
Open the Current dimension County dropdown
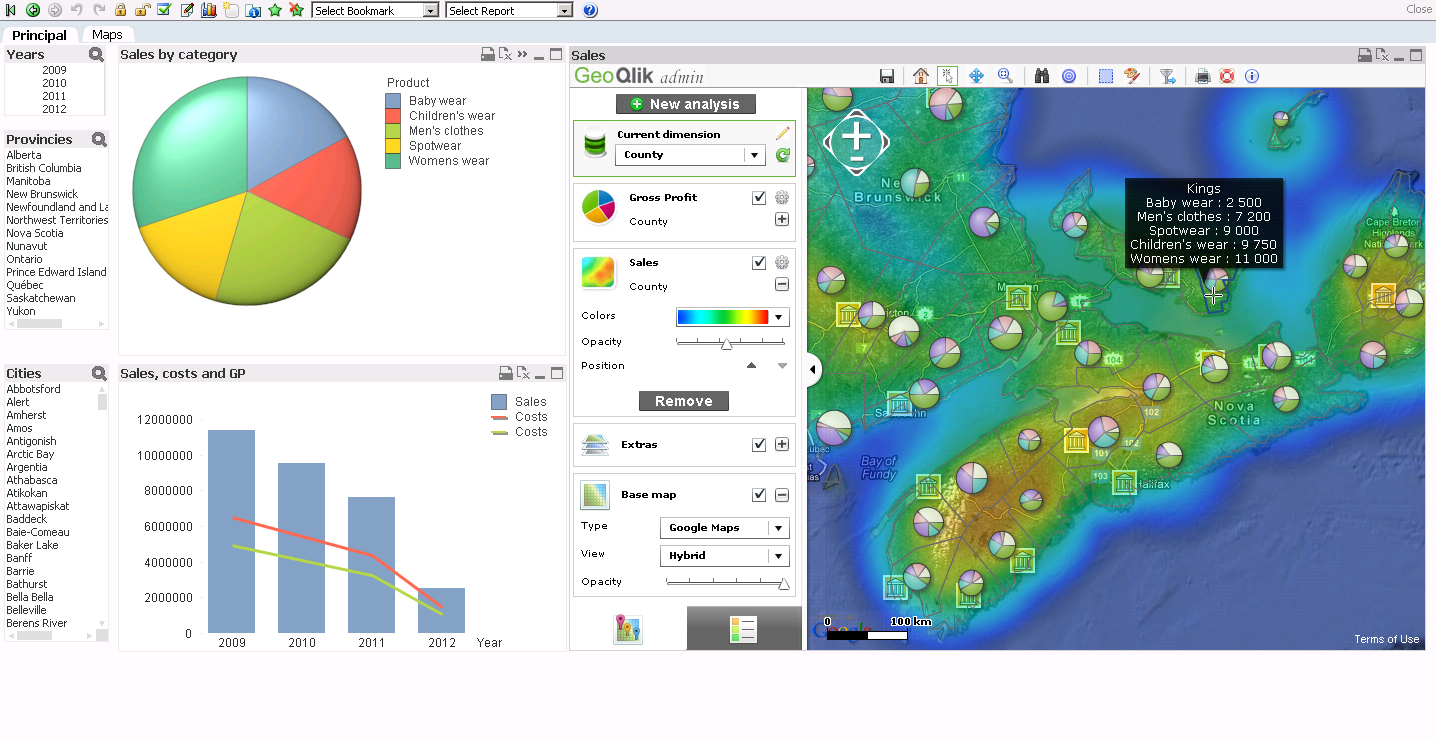point(689,155)
